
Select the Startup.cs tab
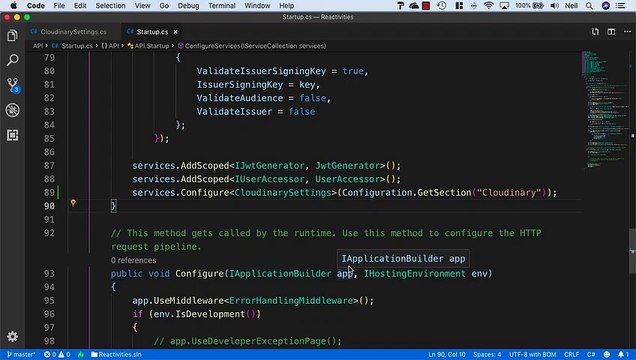coord(152,32)
